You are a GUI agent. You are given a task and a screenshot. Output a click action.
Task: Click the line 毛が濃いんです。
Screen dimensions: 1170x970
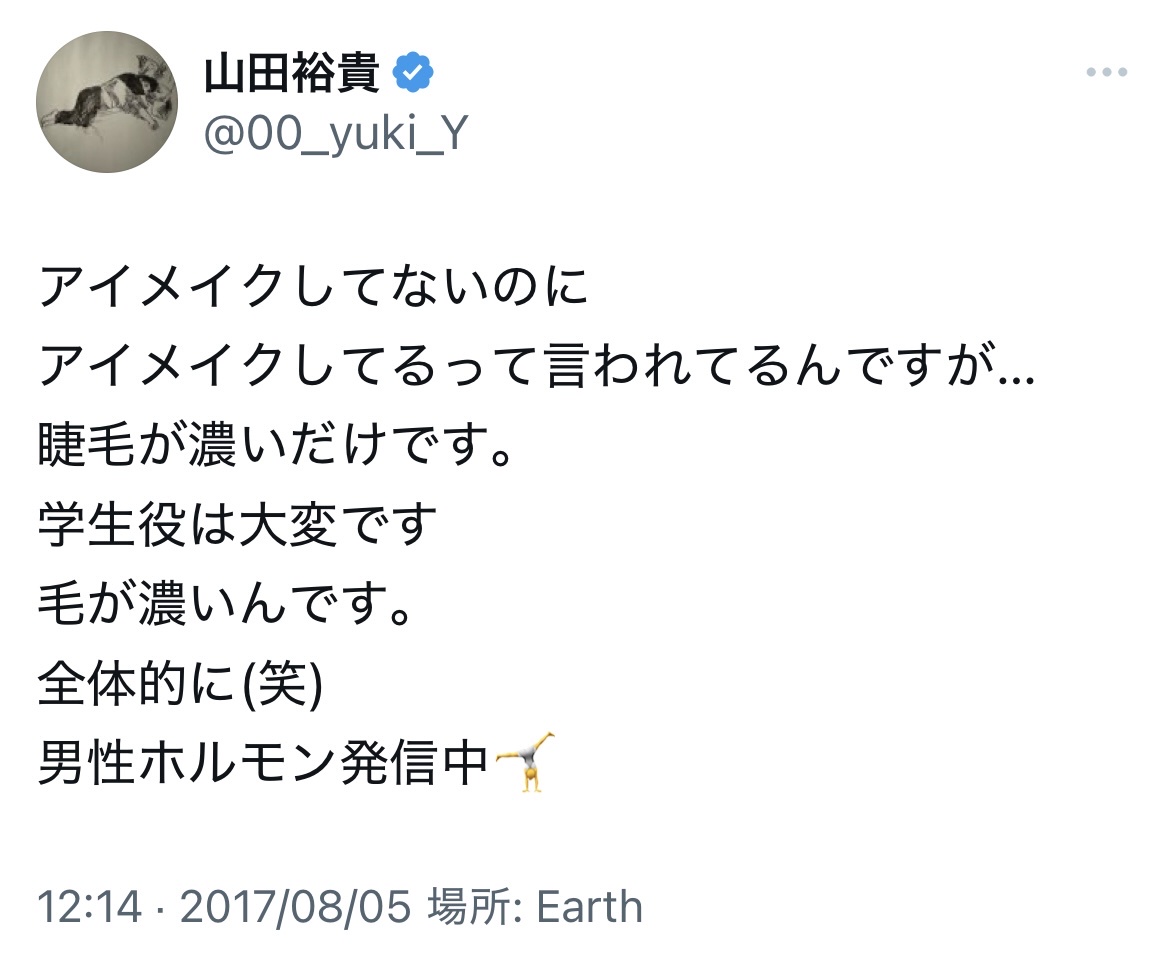click(225, 605)
